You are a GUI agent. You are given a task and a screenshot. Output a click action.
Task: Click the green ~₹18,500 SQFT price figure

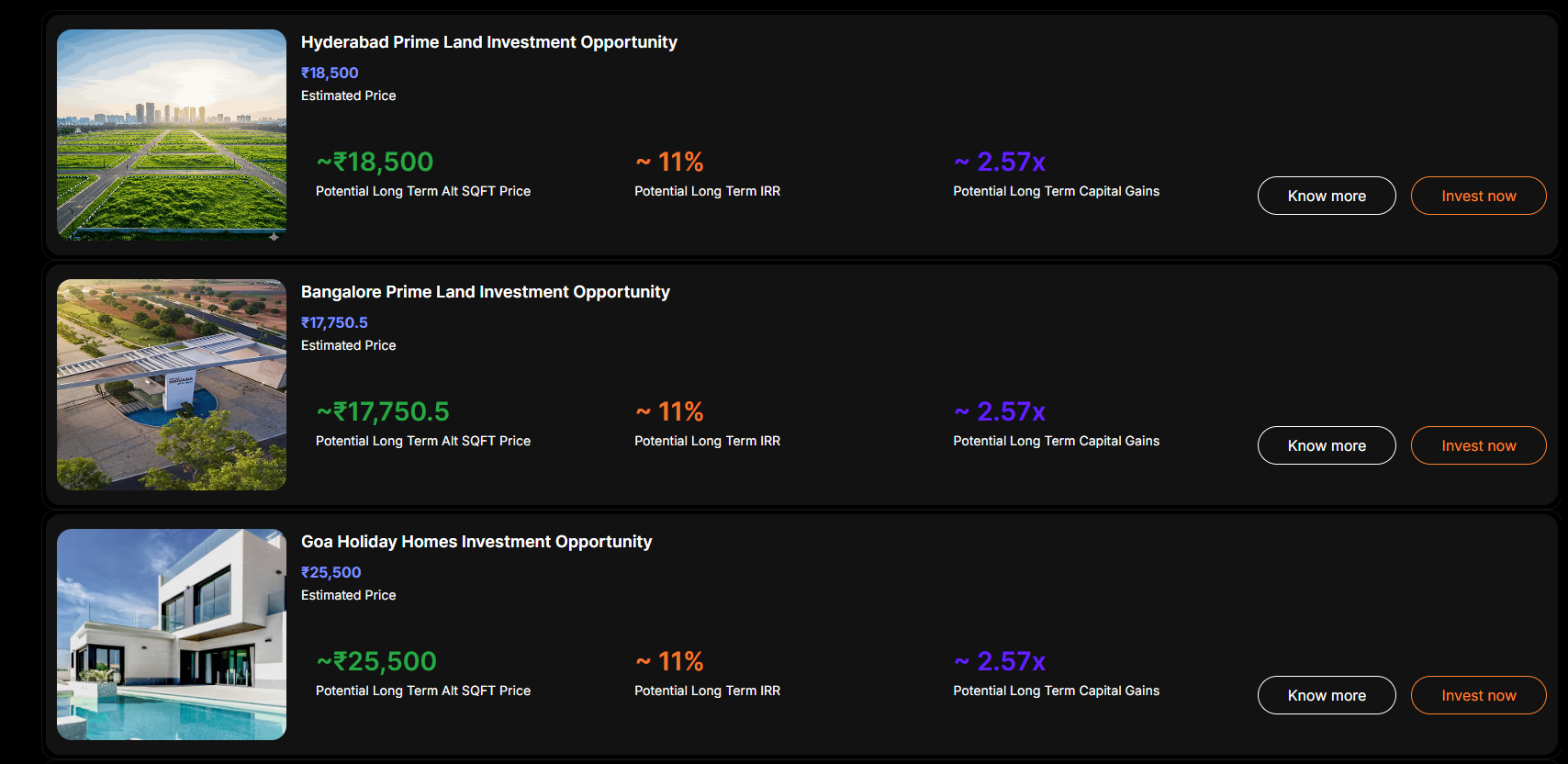click(375, 163)
